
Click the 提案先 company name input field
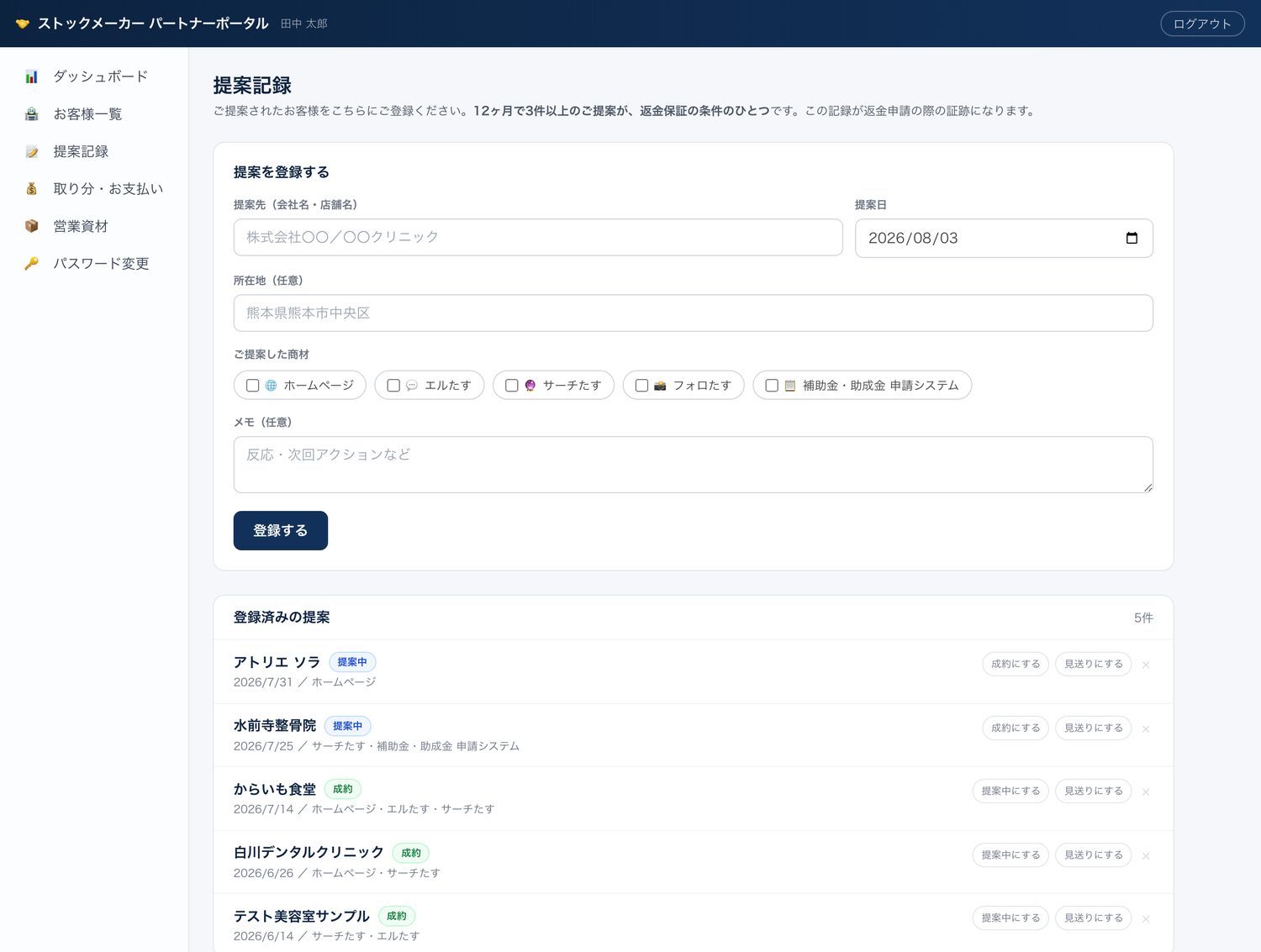538,237
